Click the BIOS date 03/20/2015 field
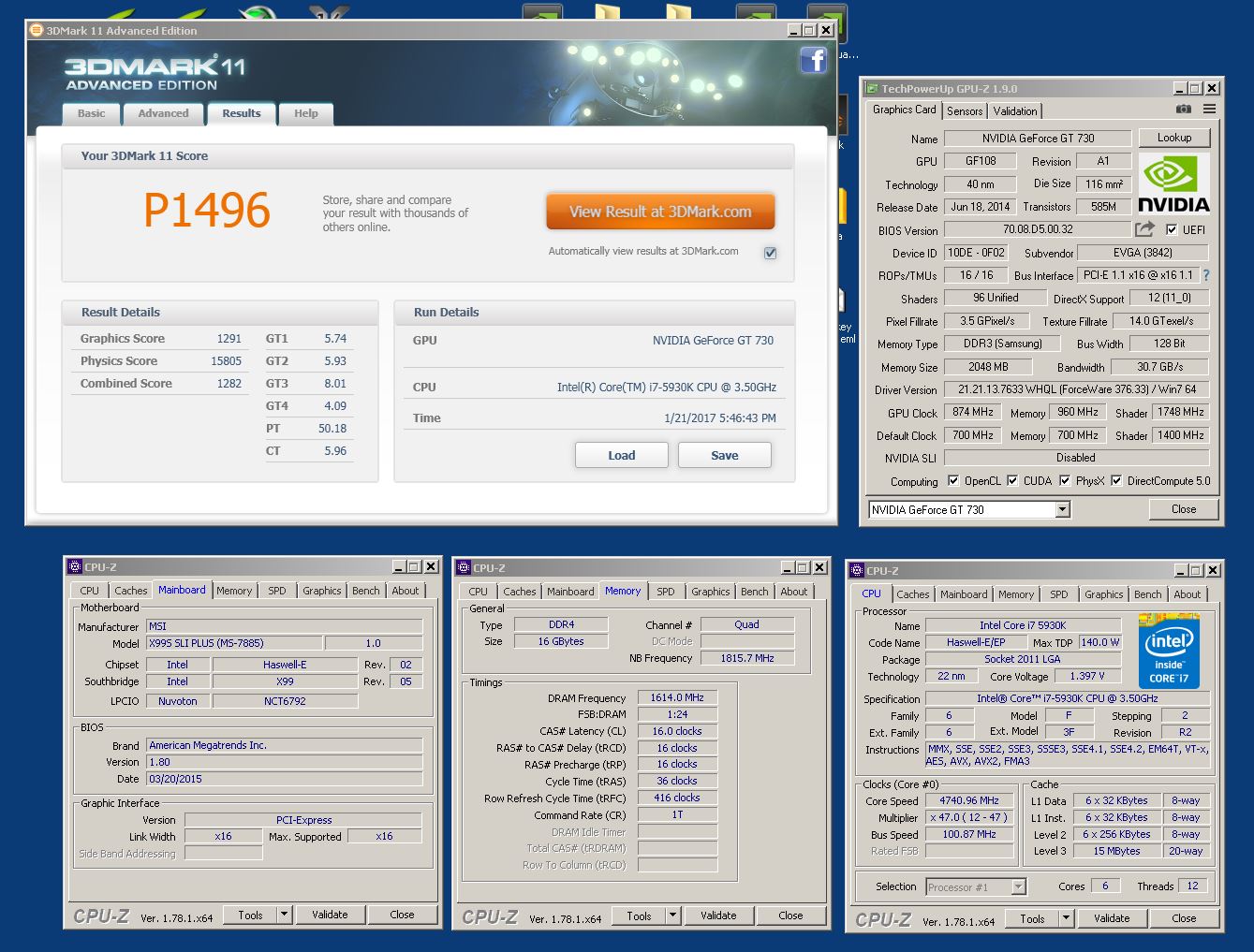Viewport: 1254px width, 952px height. click(x=284, y=779)
